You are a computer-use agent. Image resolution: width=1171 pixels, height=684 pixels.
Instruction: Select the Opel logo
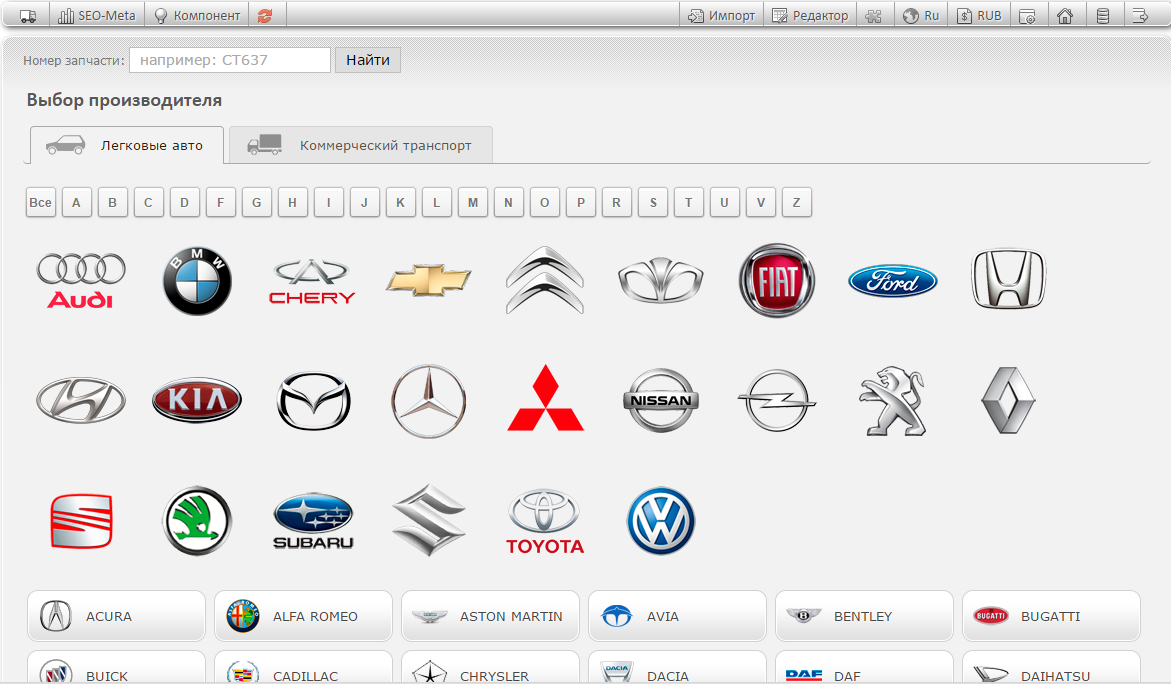click(x=777, y=400)
